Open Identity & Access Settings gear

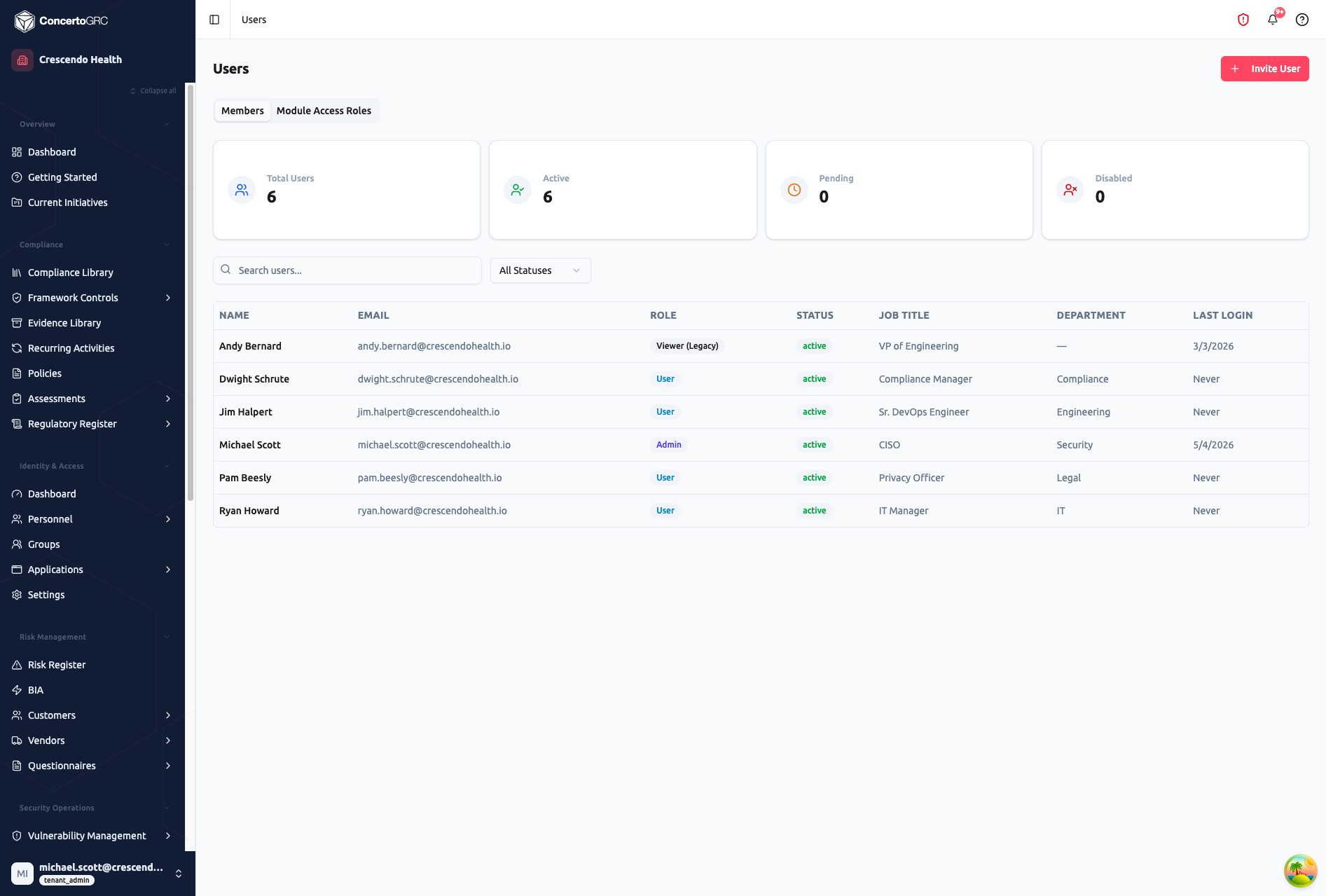pos(17,595)
